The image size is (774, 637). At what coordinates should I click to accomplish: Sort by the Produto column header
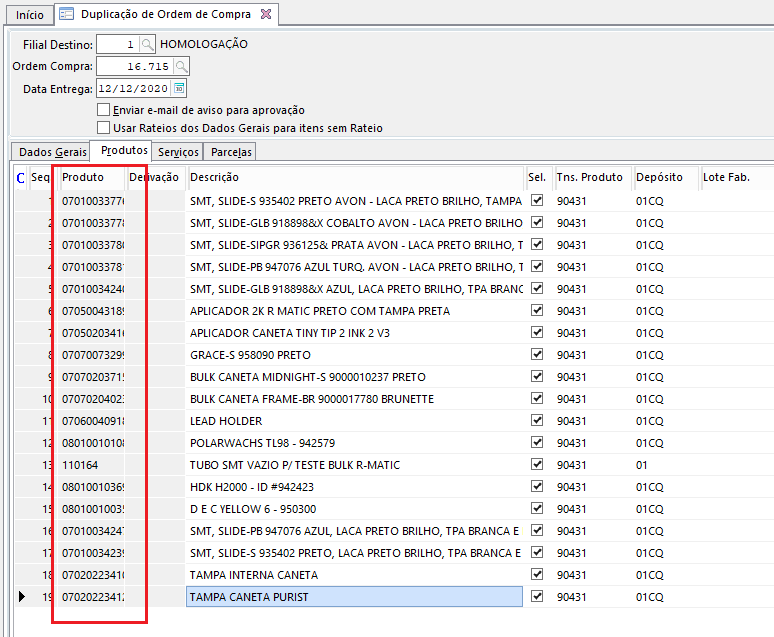(x=90, y=177)
